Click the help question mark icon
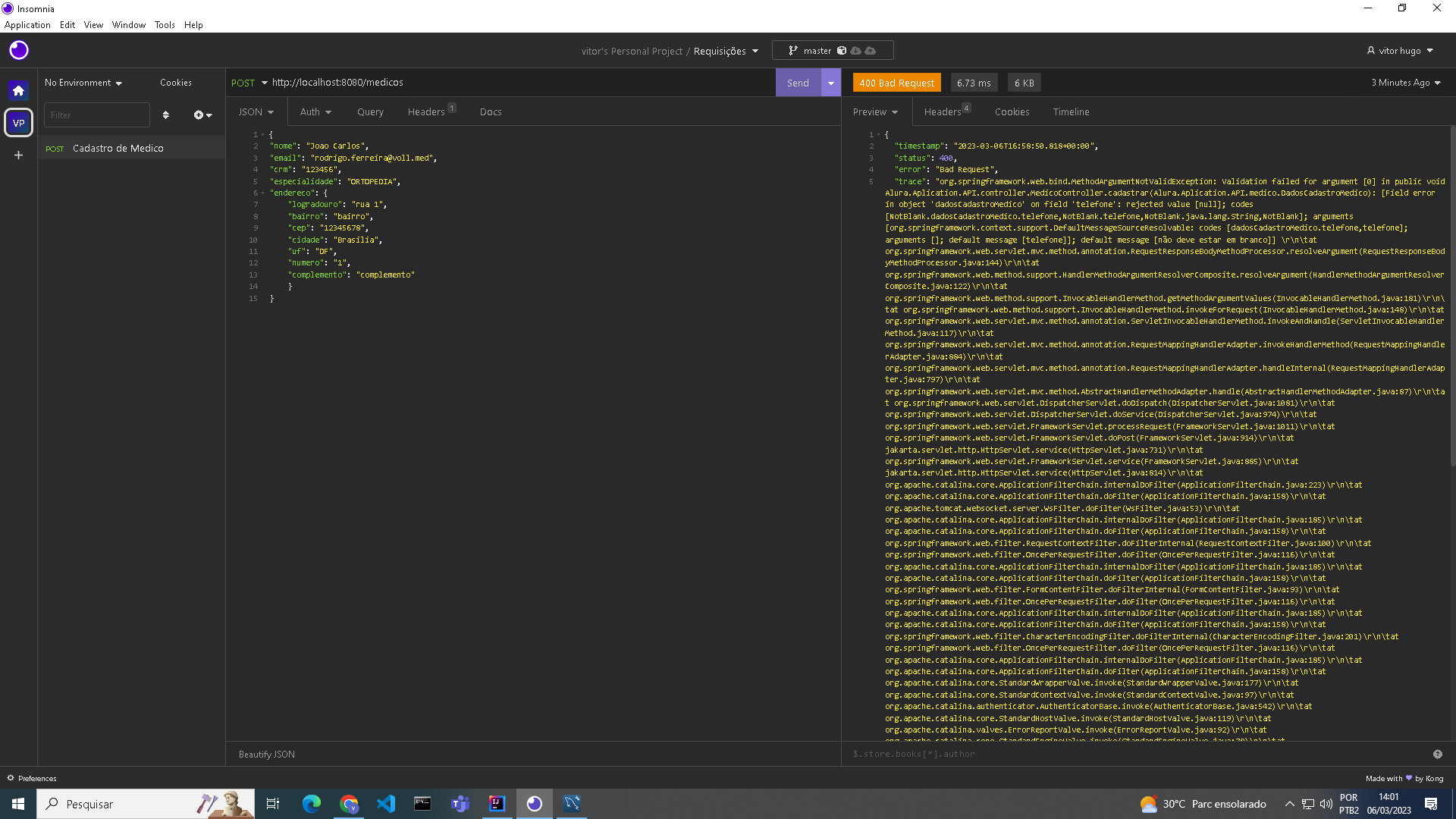The image size is (1456, 819). tap(1437, 754)
